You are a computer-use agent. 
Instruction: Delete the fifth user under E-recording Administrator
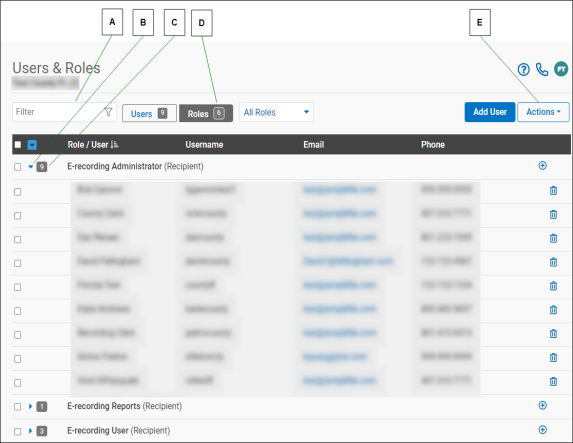click(553, 286)
